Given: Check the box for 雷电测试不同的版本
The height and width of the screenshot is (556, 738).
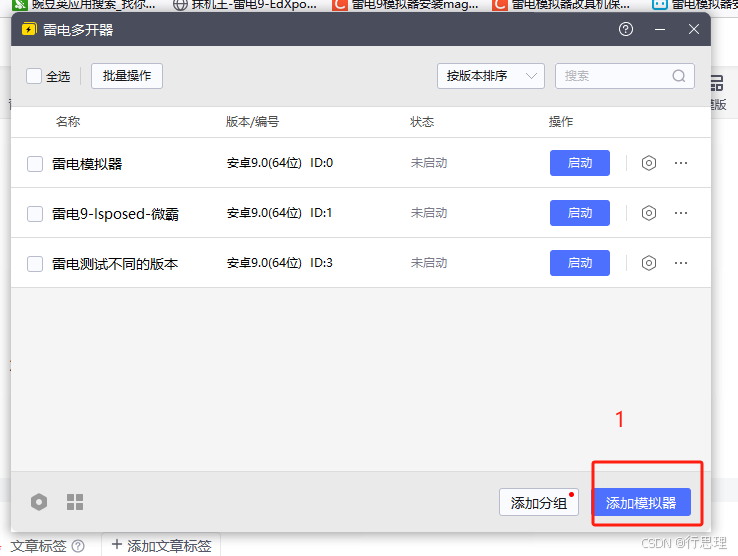Looking at the screenshot, I should pyautogui.click(x=35, y=264).
